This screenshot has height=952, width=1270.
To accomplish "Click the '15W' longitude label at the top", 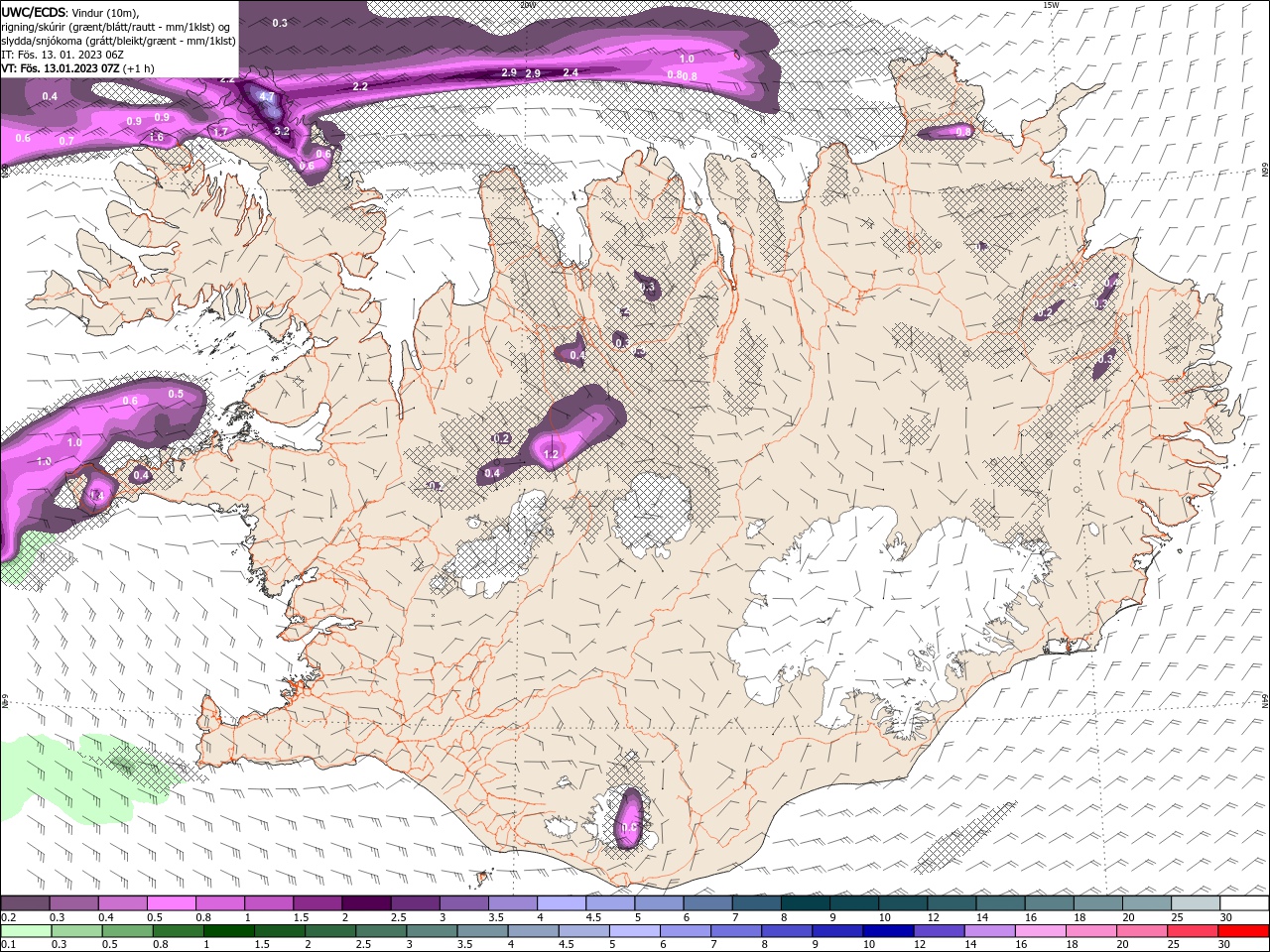I will pyautogui.click(x=1051, y=5).
